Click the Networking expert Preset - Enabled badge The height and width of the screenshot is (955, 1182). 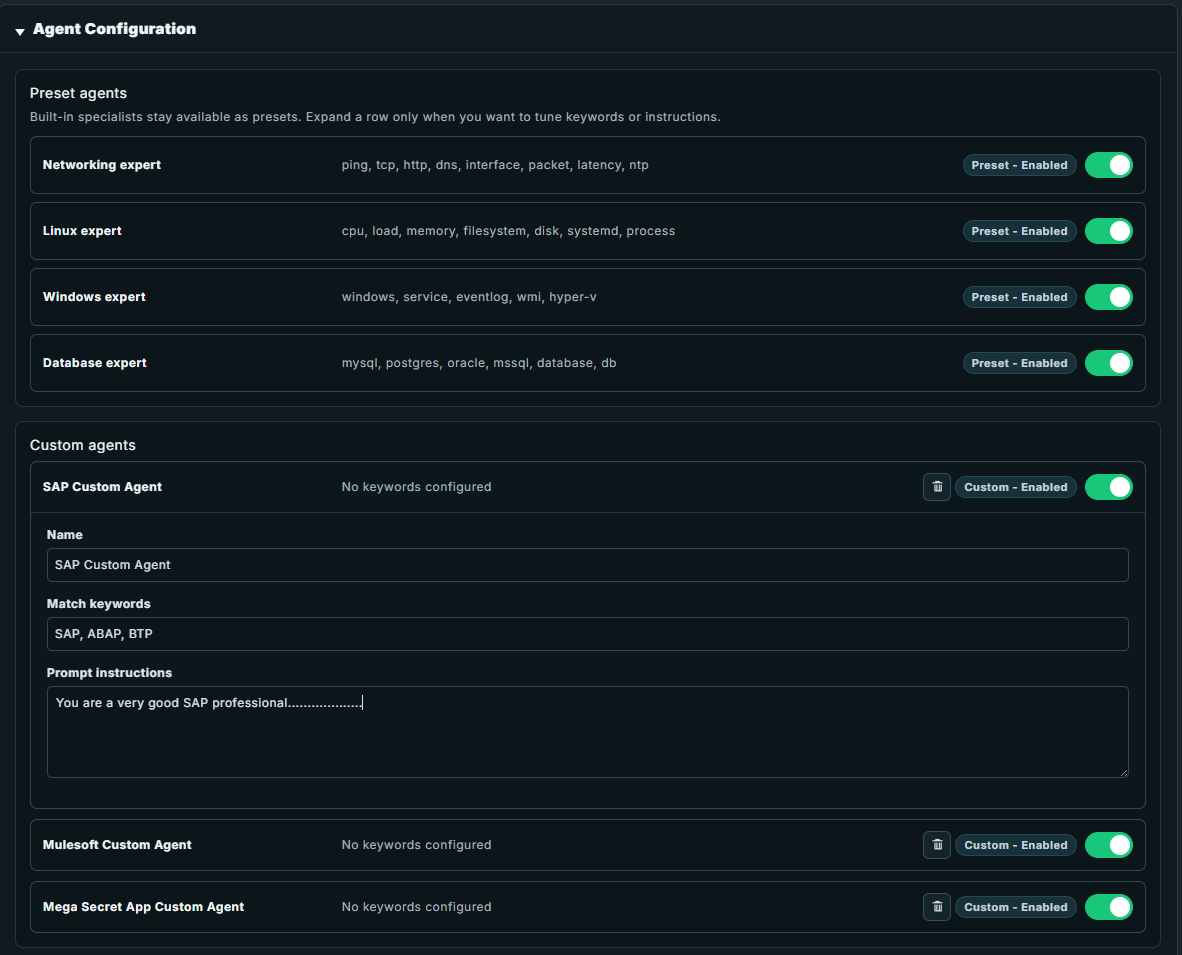coord(1019,165)
